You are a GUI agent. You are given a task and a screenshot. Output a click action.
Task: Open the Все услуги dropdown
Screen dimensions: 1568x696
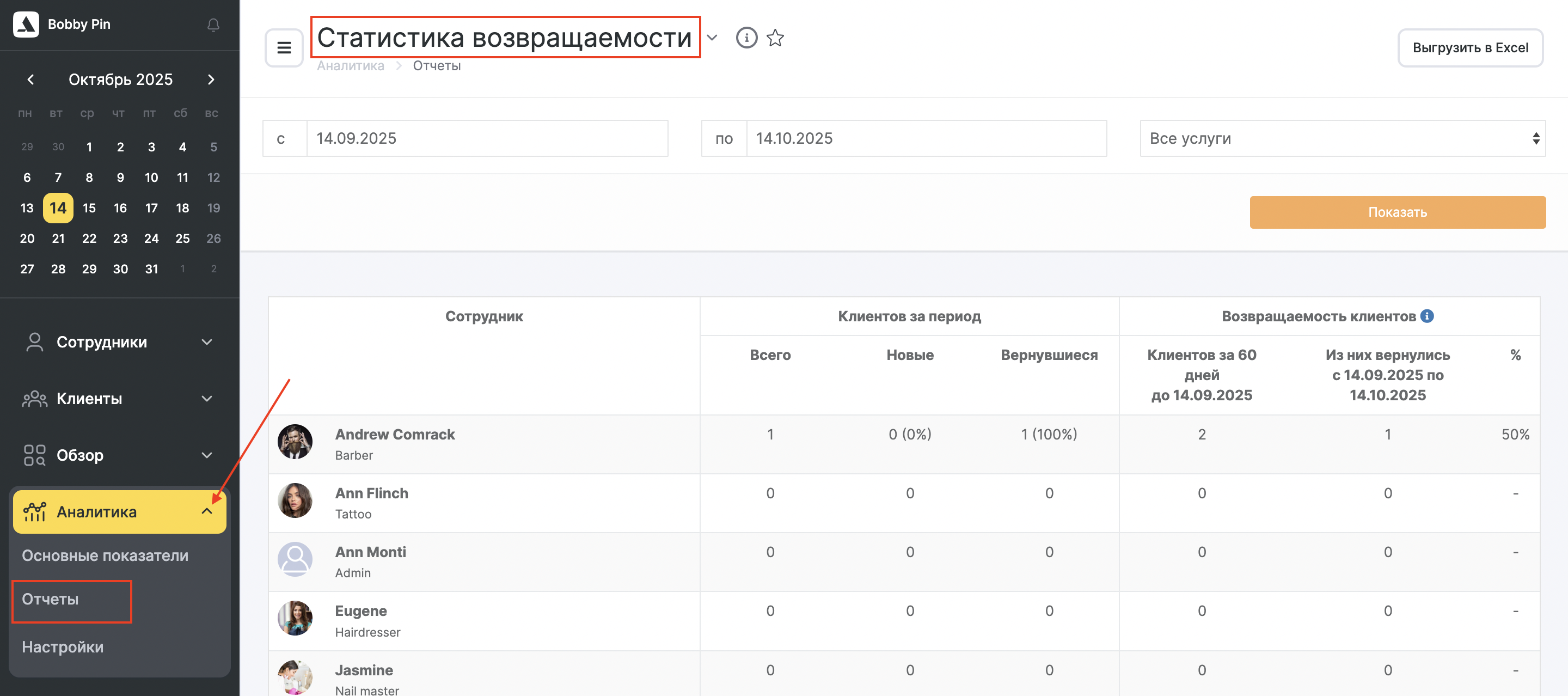[1342, 139]
